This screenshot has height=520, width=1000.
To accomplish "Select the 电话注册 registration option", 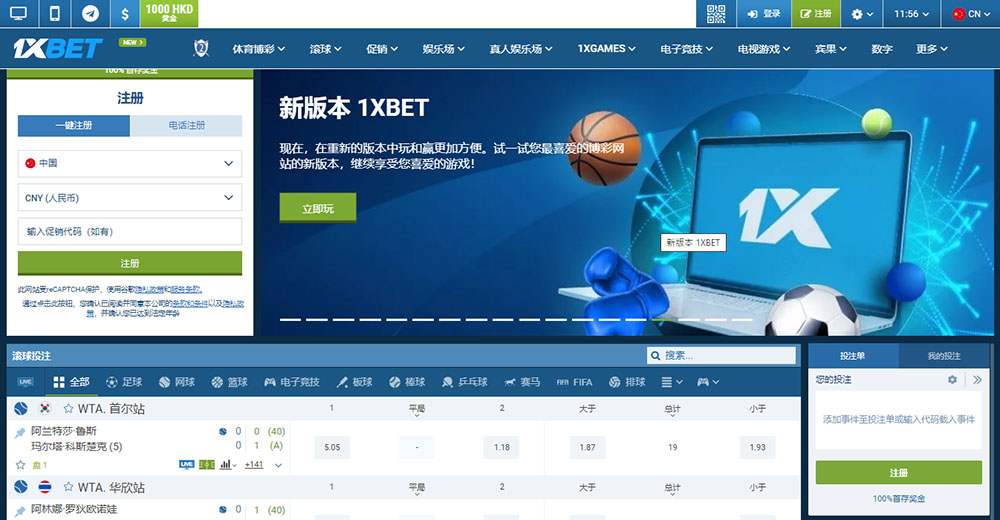I will [186, 125].
